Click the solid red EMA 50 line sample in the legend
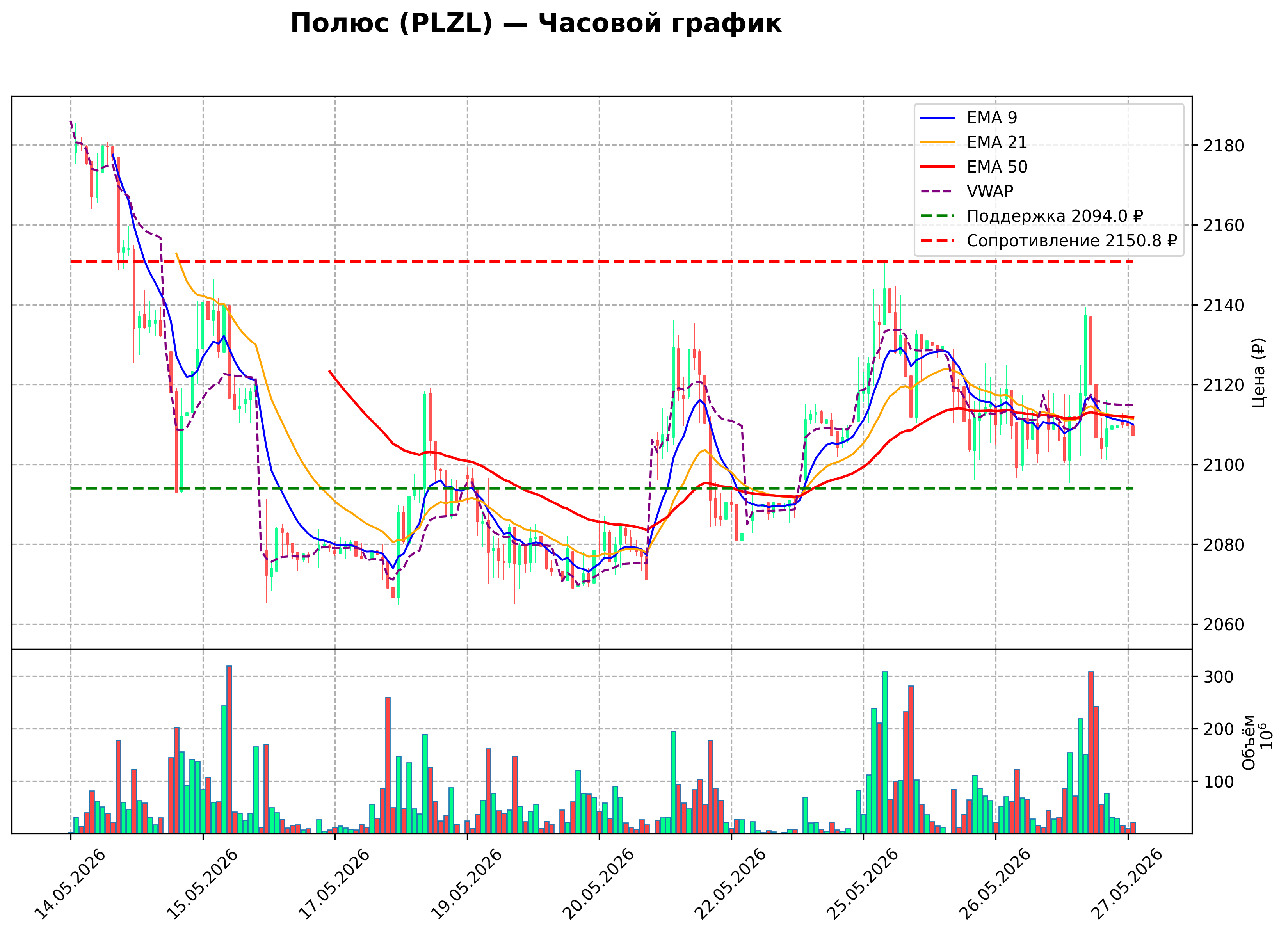The width and height of the screenshot is (1288, 934). click(x=938, y=167)
